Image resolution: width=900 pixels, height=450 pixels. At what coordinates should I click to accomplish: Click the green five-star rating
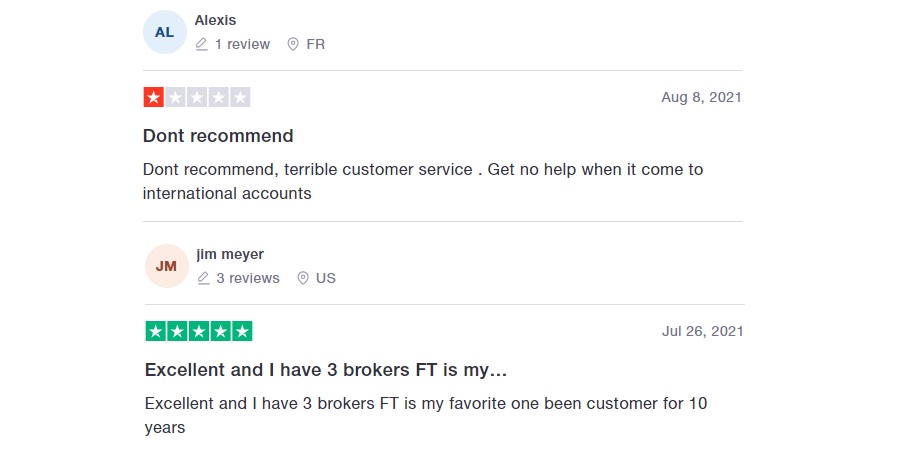tap(199, 331)
